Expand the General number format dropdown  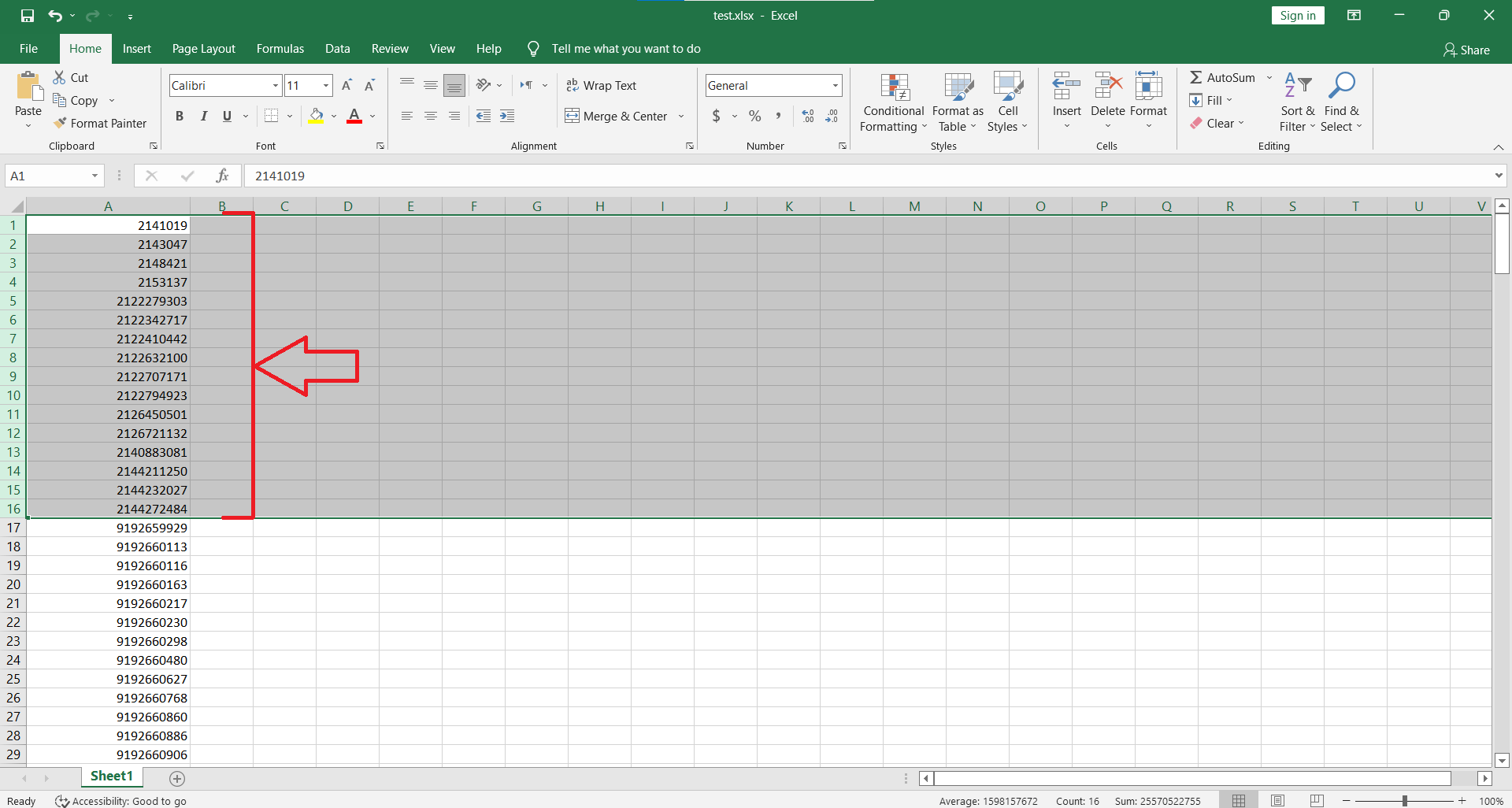tap(835, 85)
